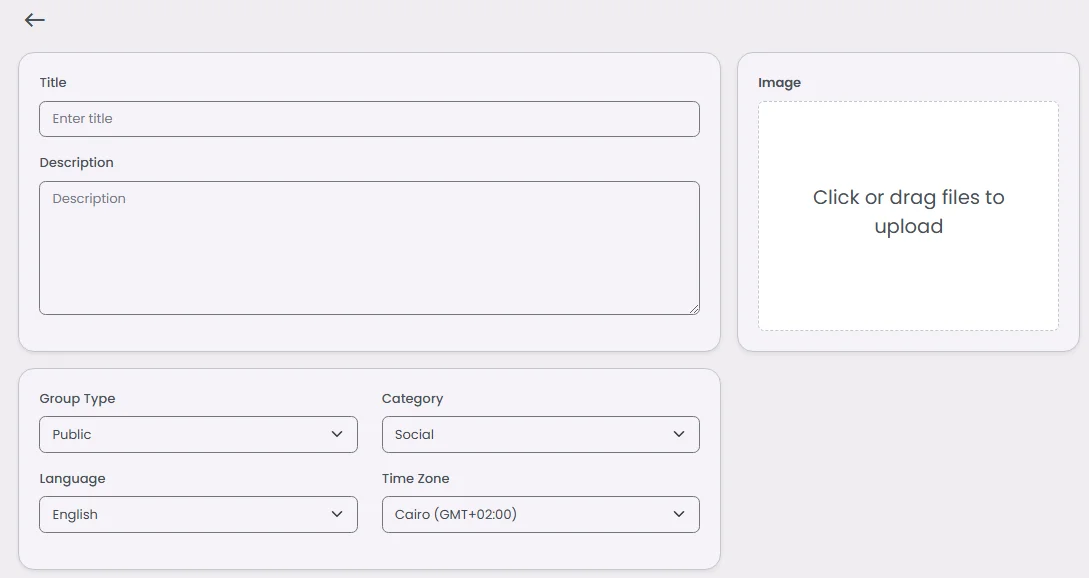This screenshot has width=1089, height=578.
Task: Click the Language label
Action: pos(72,478)
